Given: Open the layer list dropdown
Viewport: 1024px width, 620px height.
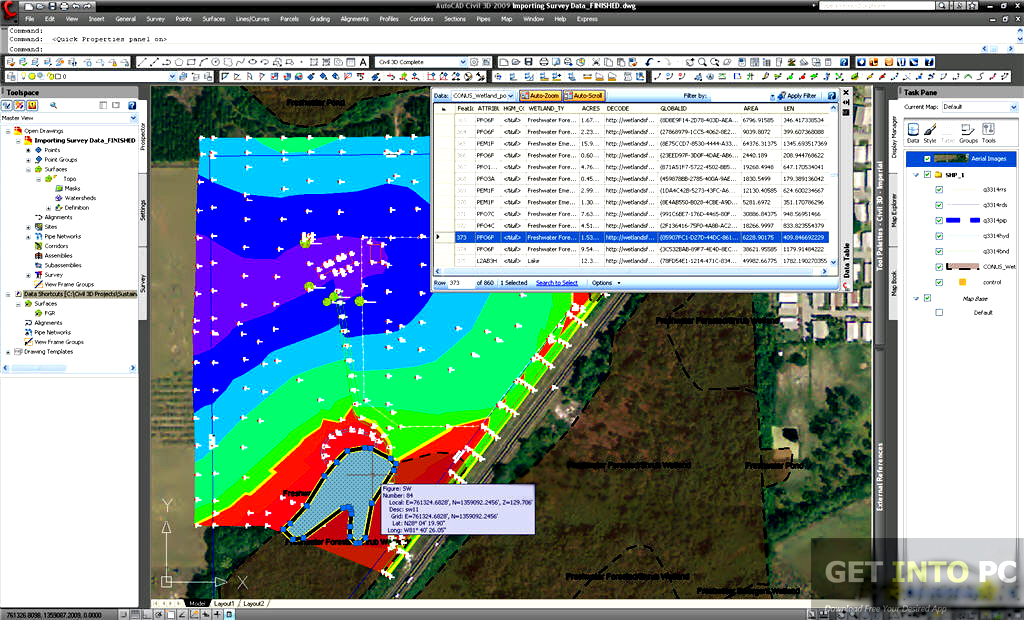Looking at the screenshot, I should point(173,76).
